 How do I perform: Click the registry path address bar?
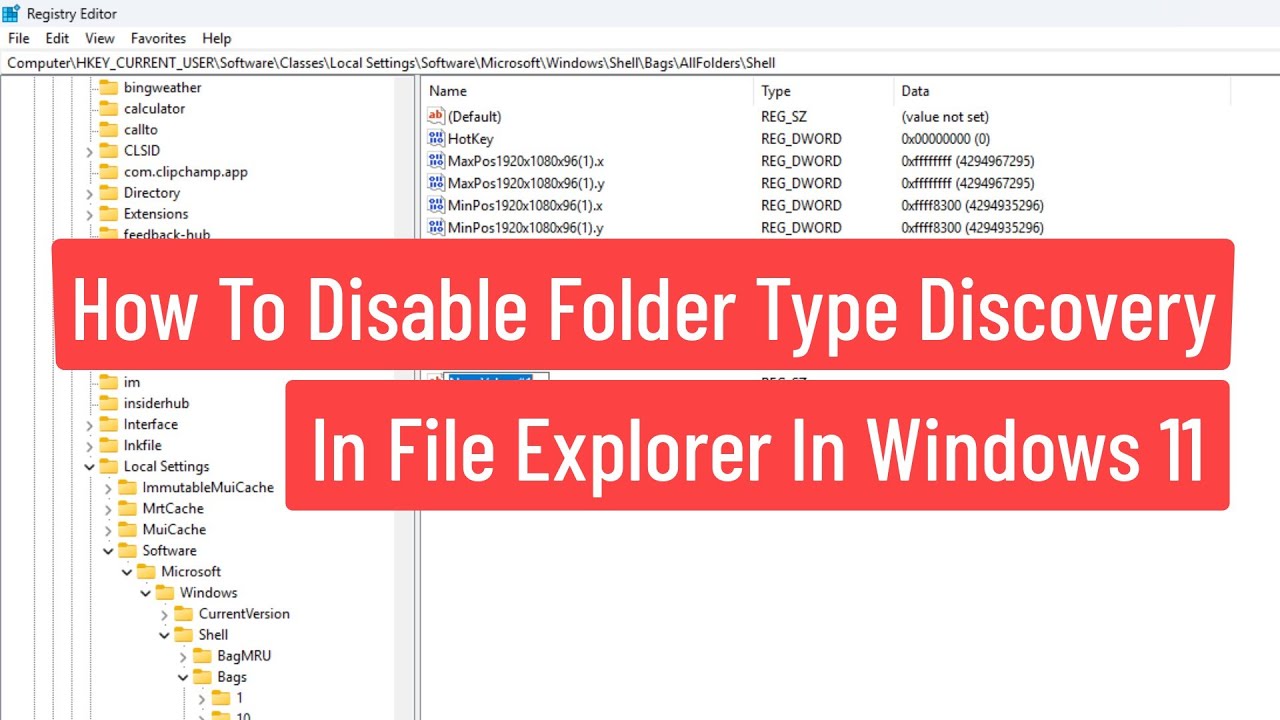640,62
